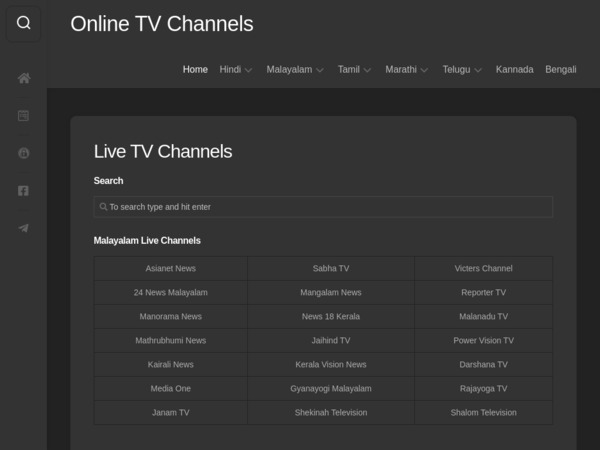Open the Sabha TV channel
This screenshot has height=450, width=600.
coord(331,268)
